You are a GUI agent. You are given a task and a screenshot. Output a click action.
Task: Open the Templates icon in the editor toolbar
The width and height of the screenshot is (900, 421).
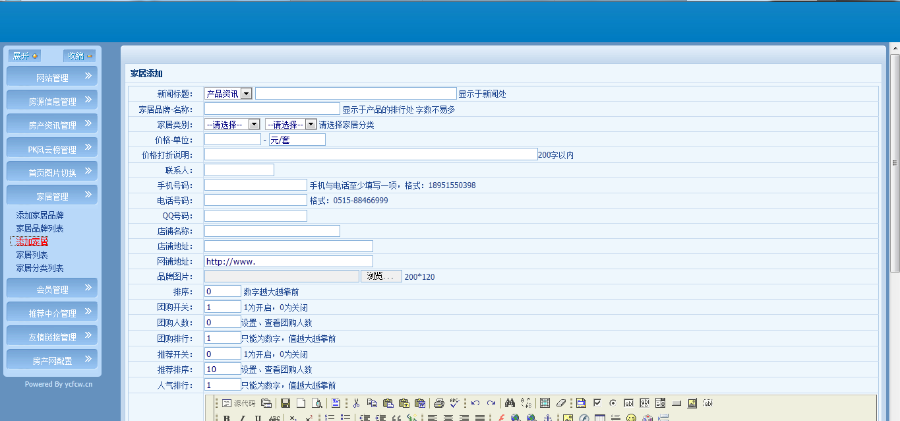pyautogui.click(x=336, y=403)
